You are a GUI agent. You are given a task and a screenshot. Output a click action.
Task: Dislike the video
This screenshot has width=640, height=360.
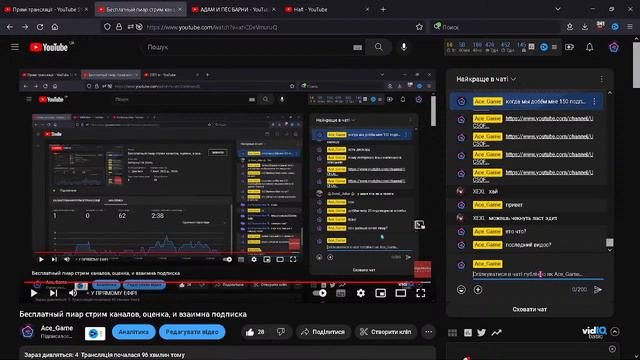tap(281, 332)
